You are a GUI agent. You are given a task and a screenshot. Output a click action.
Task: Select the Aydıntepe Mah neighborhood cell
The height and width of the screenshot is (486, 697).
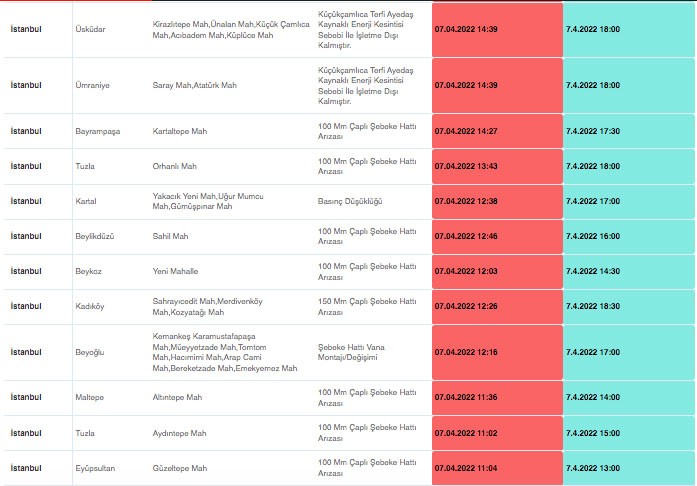point(179,433)
